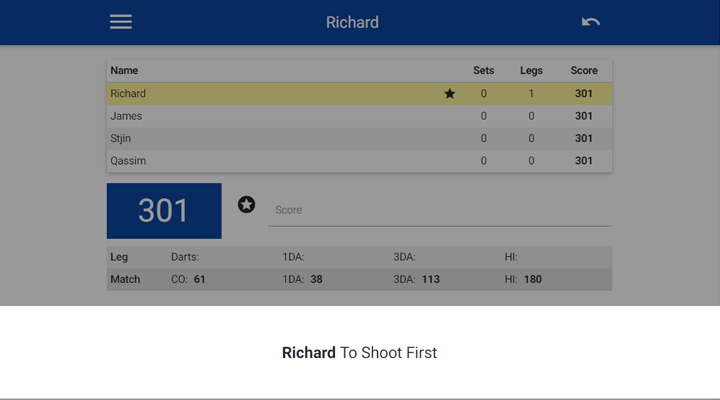Select the Richard player row
Screen dimensions: 720x400
360,94
